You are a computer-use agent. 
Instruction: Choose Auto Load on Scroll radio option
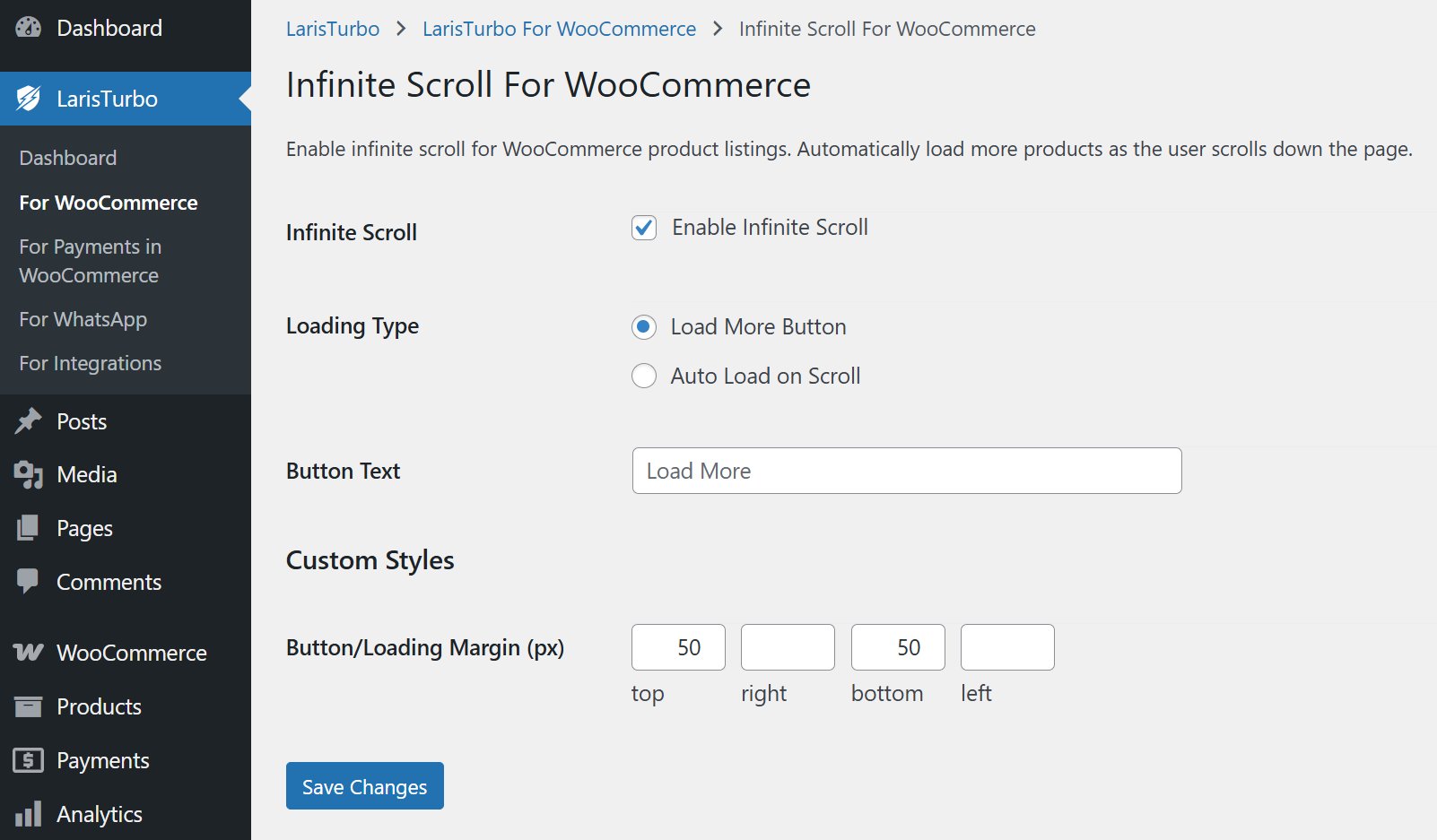coord(644,376)
